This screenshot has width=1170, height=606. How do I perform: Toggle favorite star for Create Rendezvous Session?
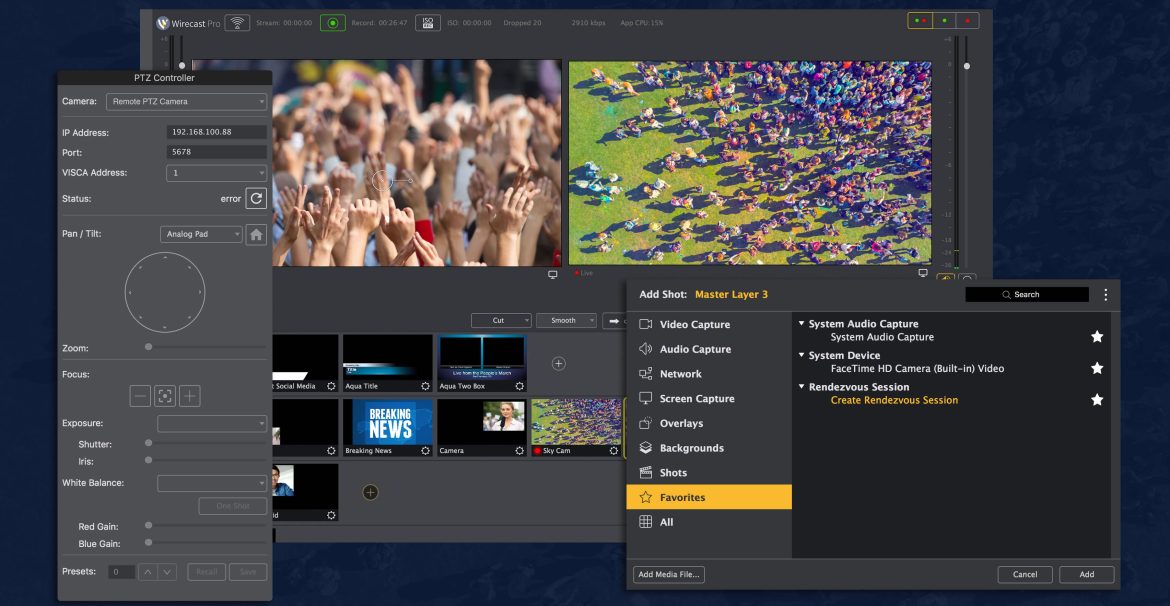coord(1097,400)
